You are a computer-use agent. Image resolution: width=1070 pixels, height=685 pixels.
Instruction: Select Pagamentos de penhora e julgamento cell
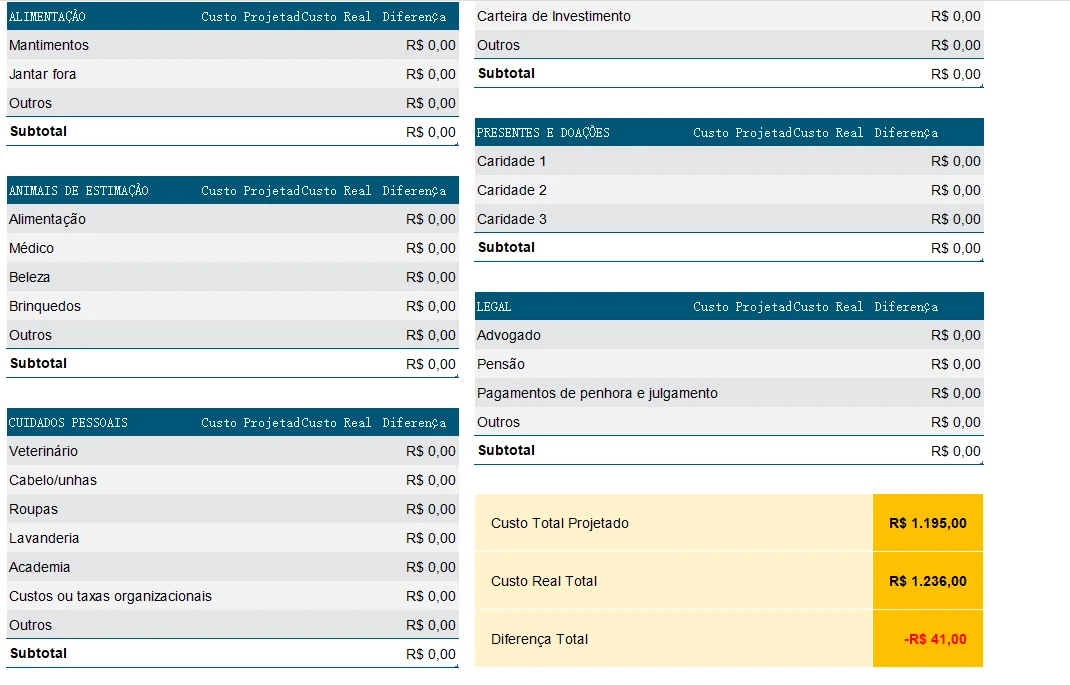597,393
